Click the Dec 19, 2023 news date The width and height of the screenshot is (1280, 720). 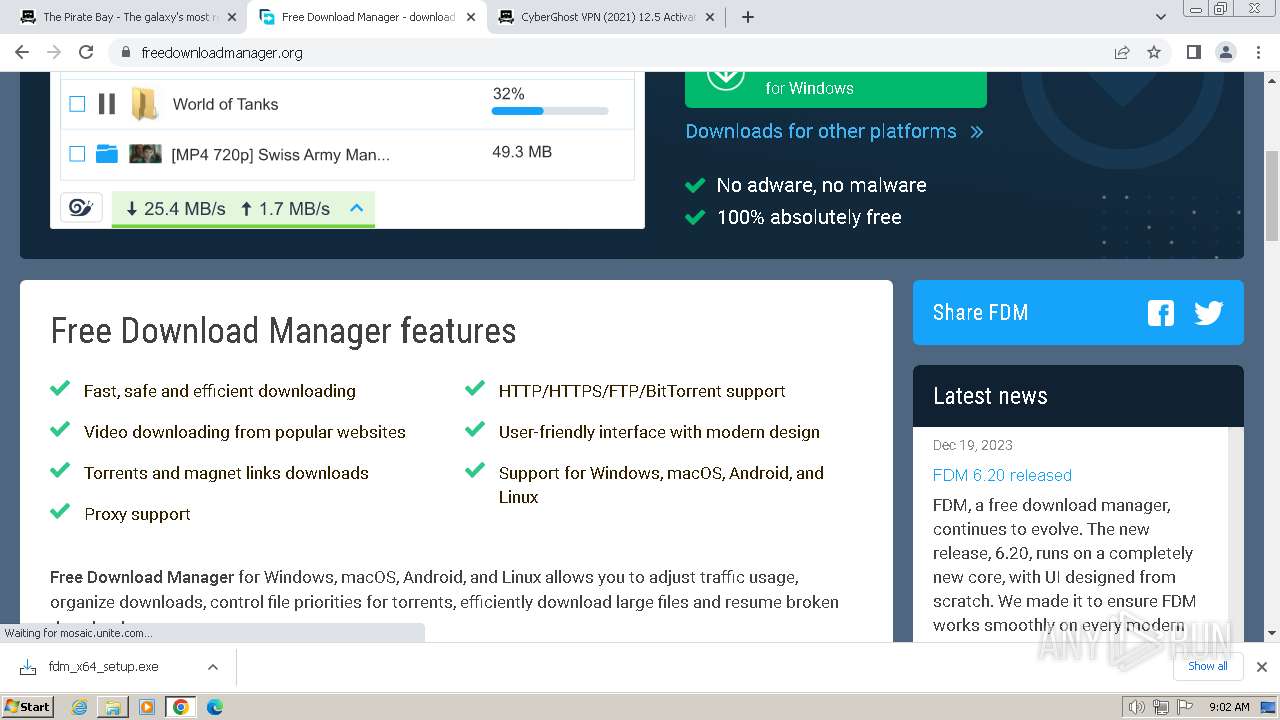[x=973, y=445]
